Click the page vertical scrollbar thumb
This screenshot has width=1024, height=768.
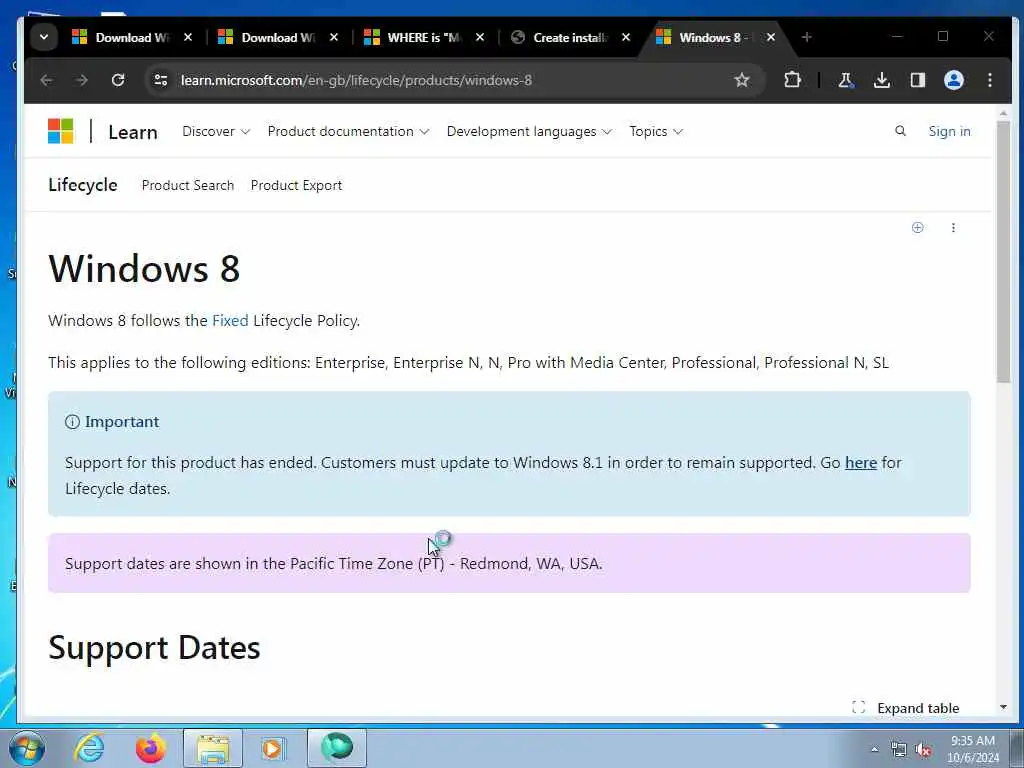[x=1004, y=252]
